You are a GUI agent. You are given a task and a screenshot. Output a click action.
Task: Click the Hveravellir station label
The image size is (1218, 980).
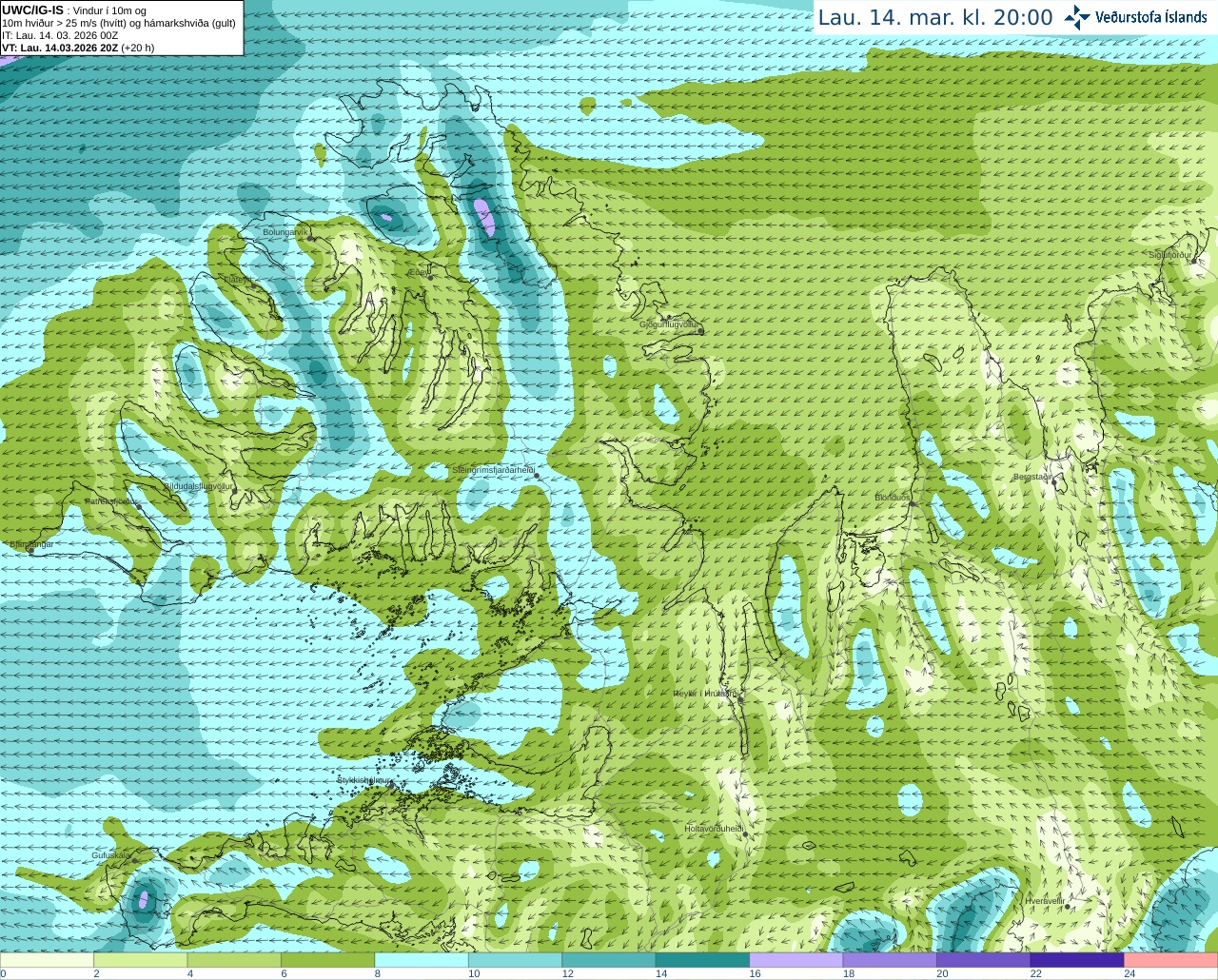1044,900
